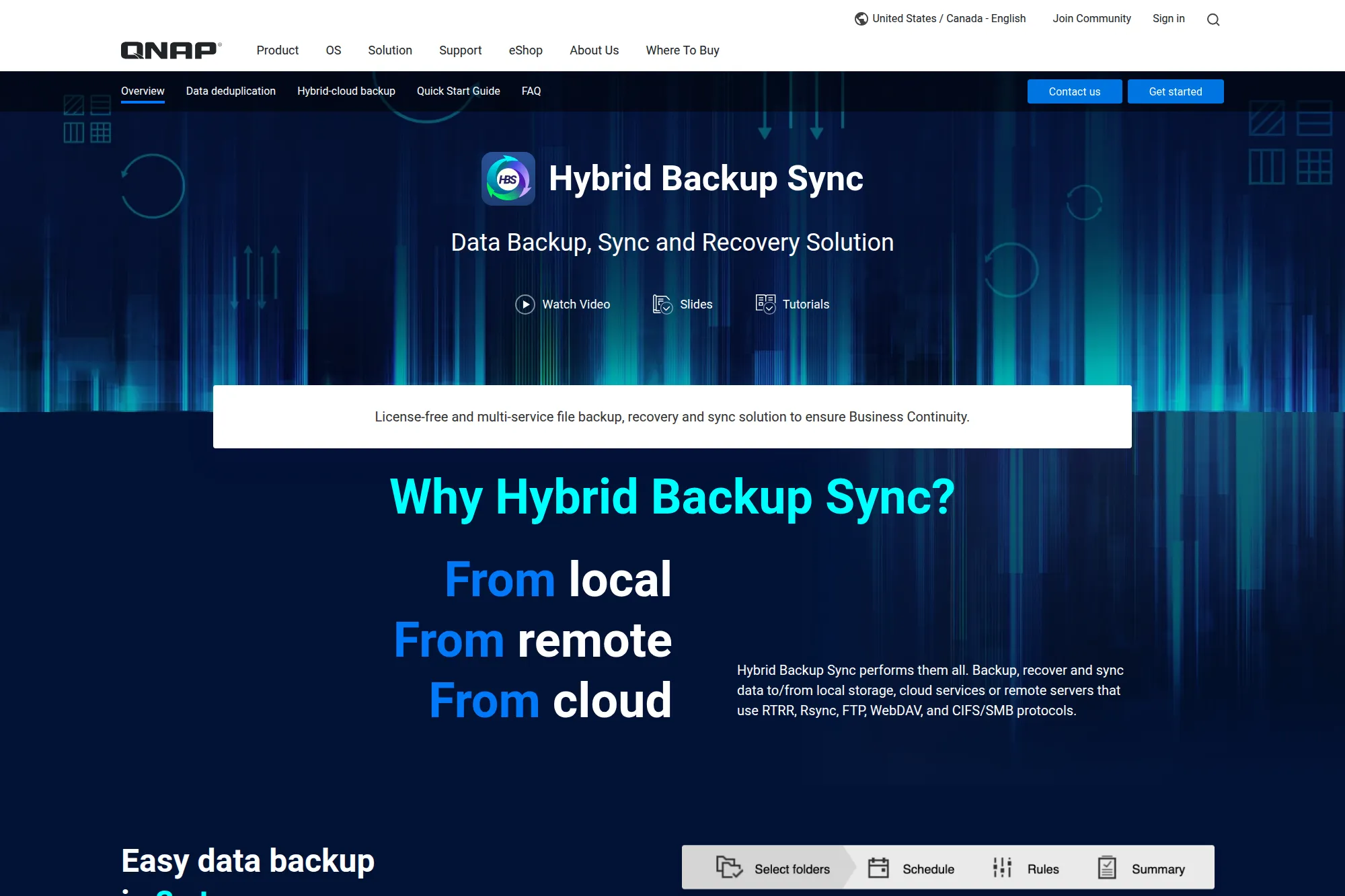Click the QNAP logo

170,49
